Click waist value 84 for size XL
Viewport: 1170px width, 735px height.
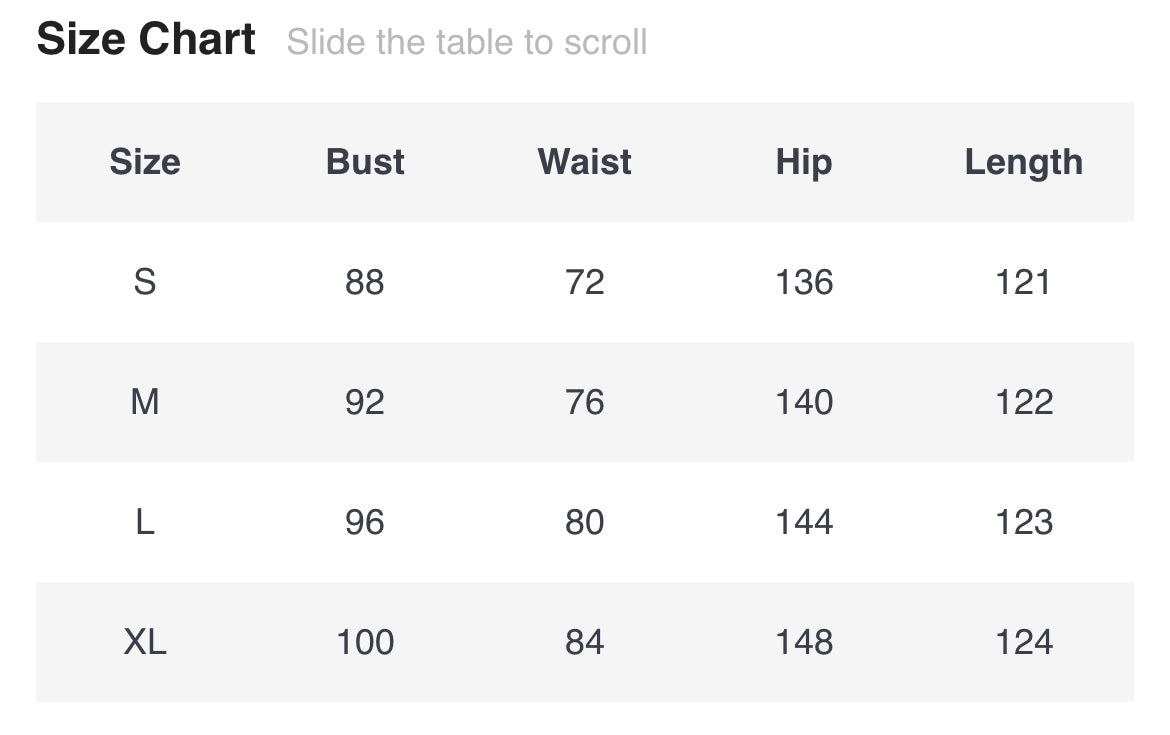click(x=584, y=642)
